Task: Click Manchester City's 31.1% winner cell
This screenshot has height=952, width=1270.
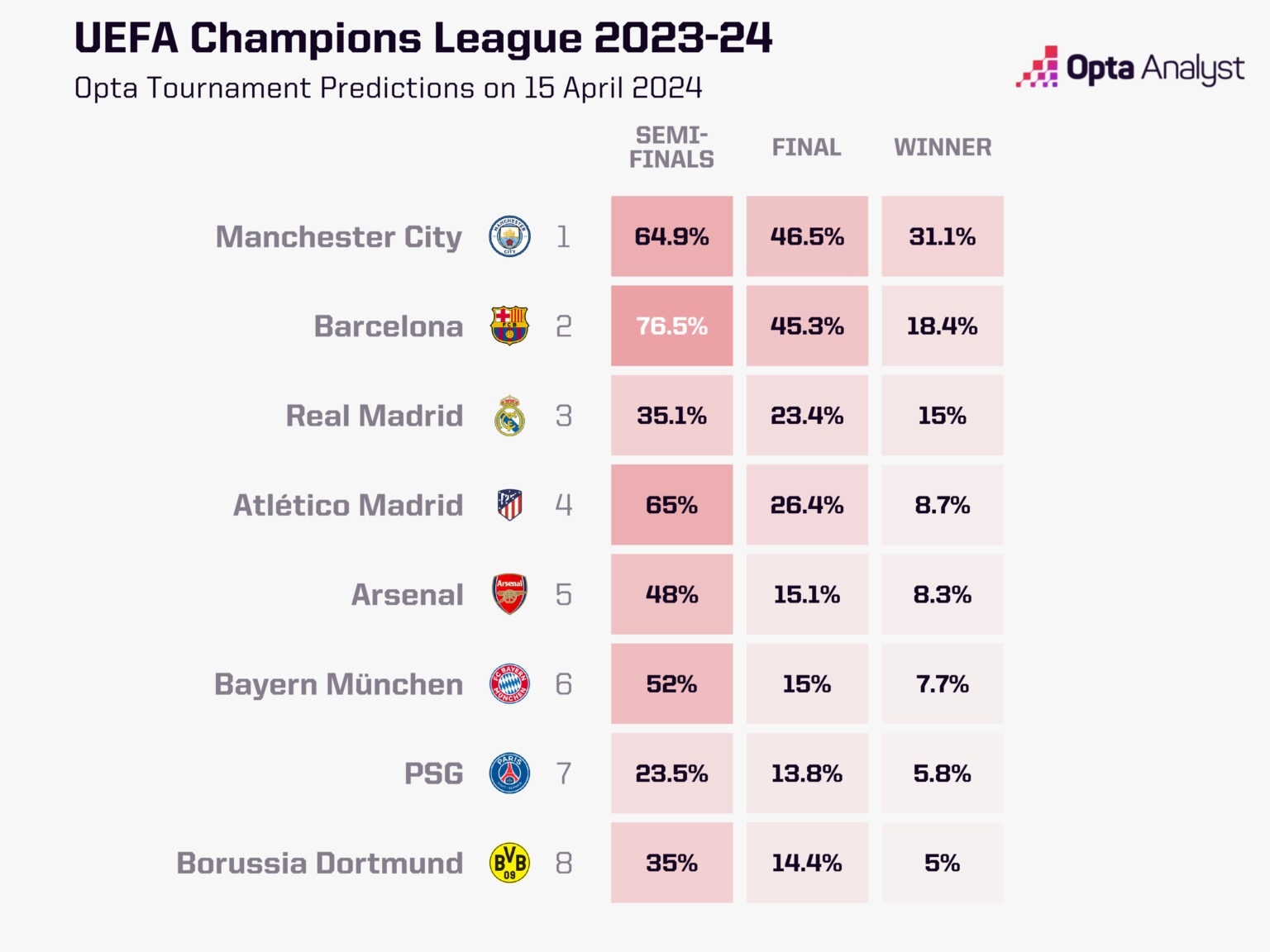Action: tap(942, 236)
